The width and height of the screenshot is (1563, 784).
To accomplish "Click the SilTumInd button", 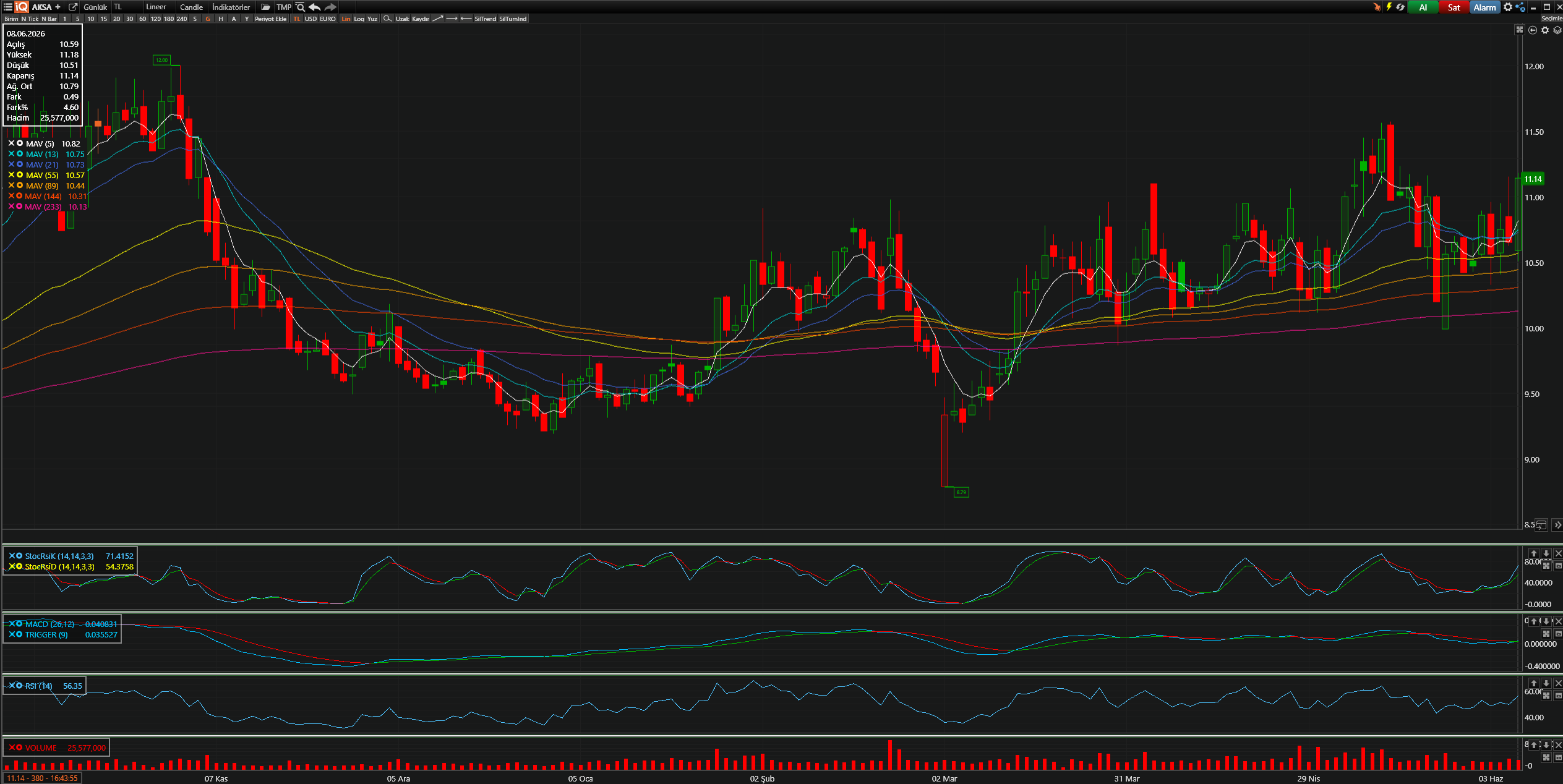I will pos(513,19).
